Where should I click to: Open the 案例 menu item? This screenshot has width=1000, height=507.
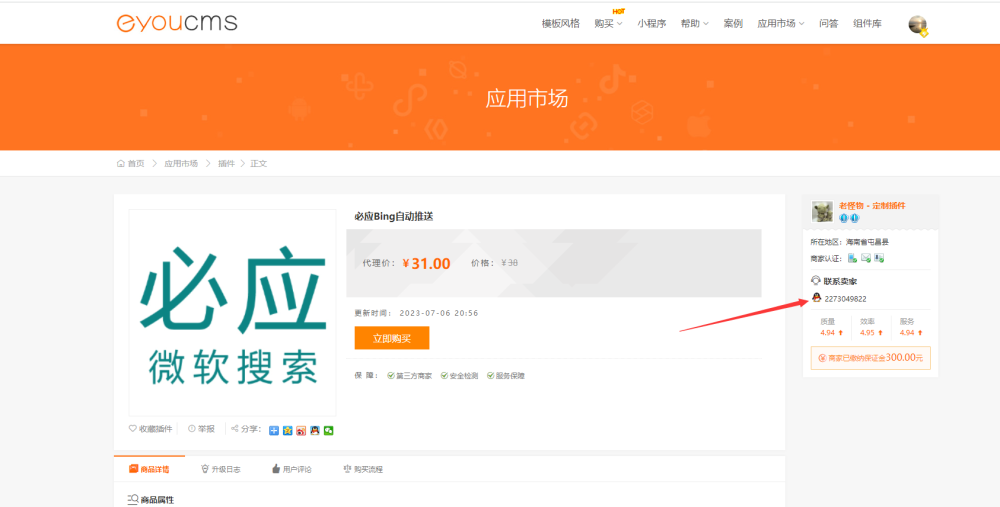point(733,24)
